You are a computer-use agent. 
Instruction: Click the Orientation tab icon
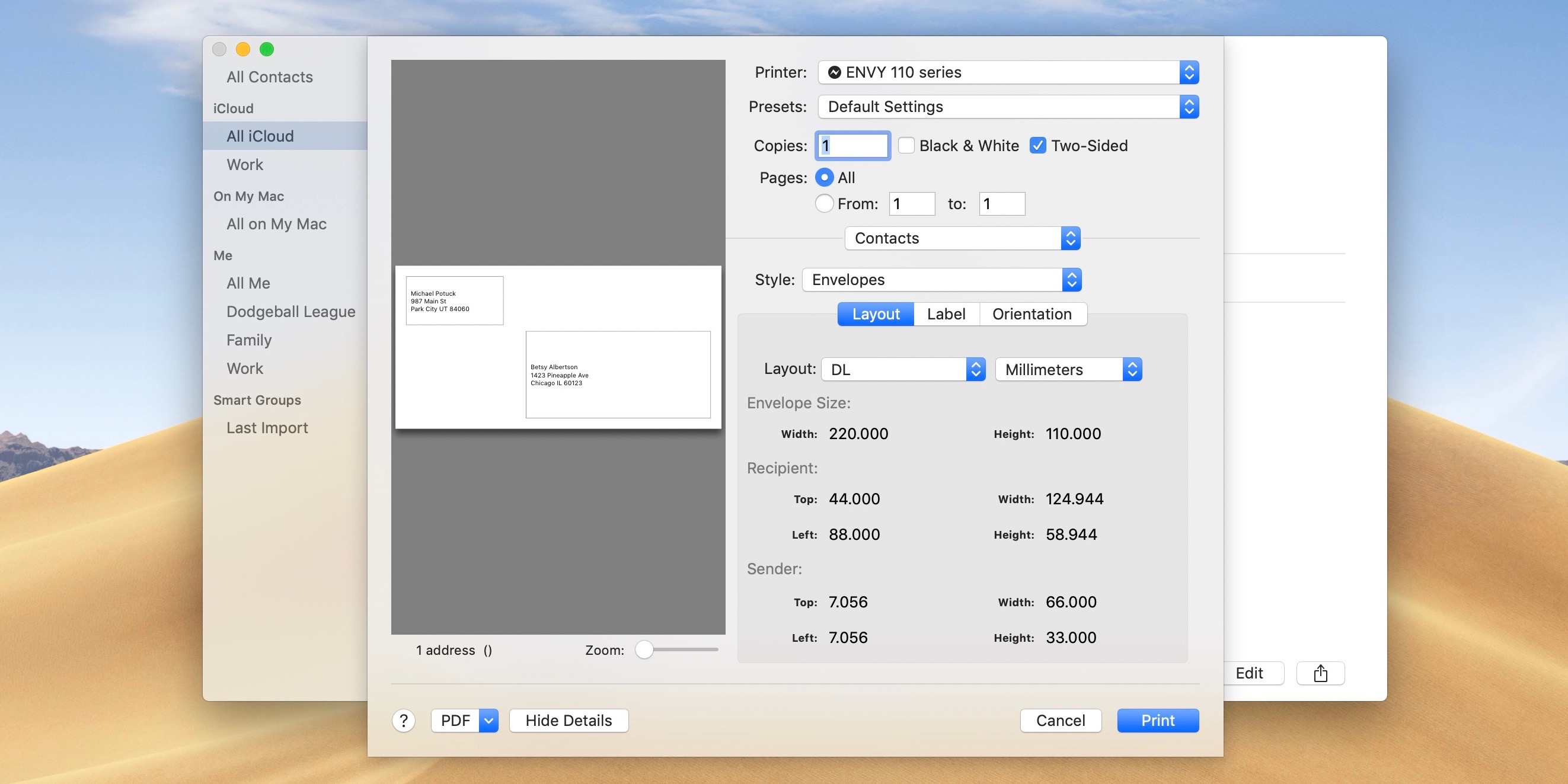point(1032,314)
